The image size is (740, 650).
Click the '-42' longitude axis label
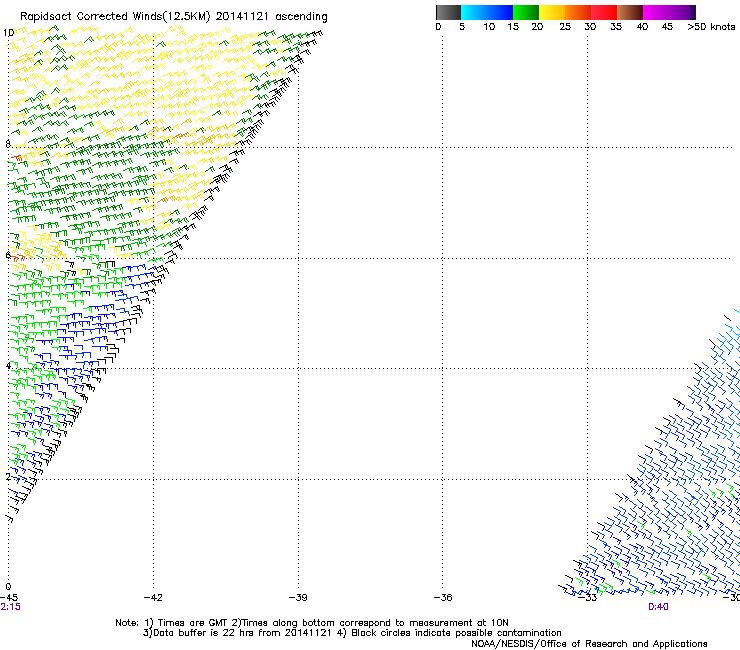click(x=153, y=597)
